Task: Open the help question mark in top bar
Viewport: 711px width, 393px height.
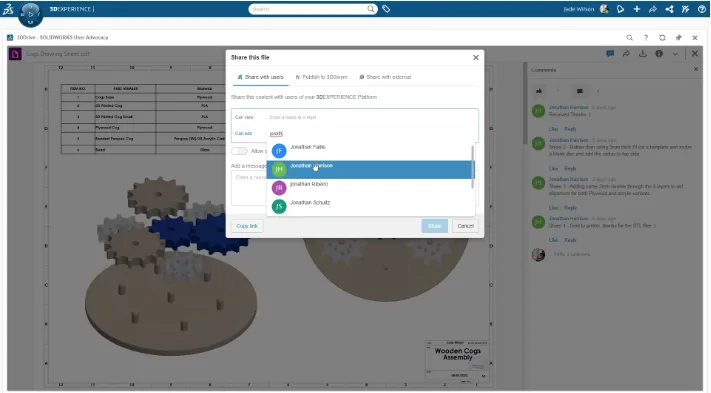Action: 701,9
